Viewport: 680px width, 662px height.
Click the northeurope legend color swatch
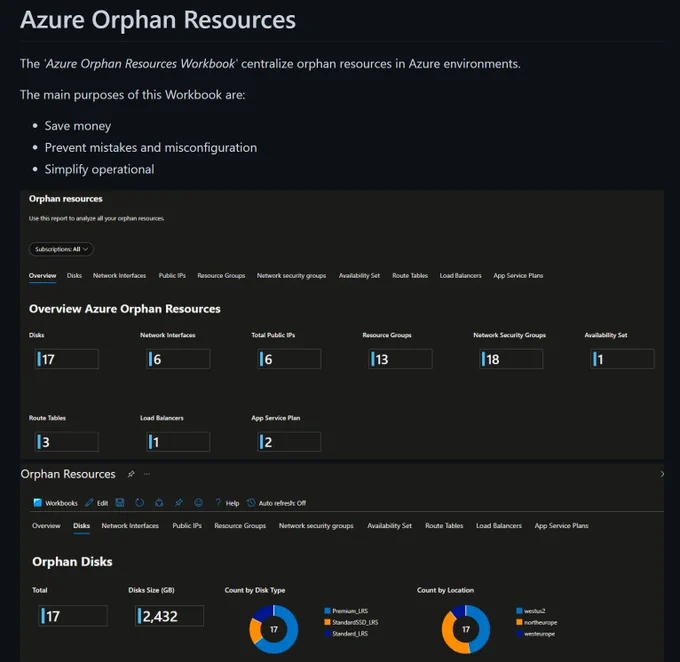[519, 622]
